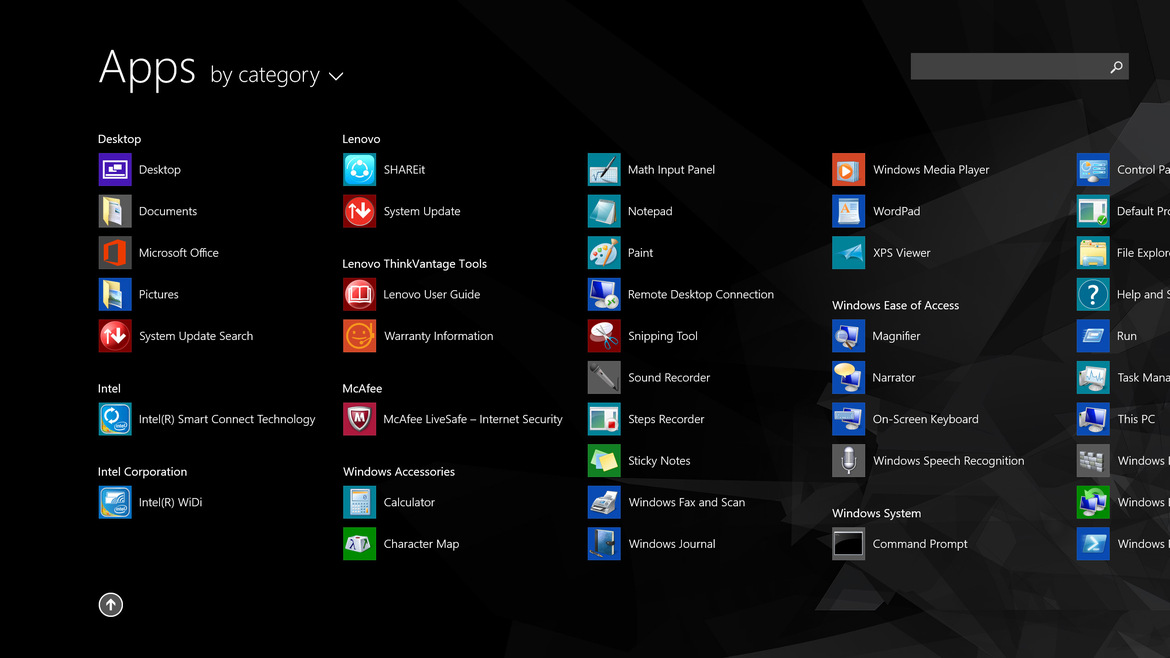Screen dimensions: 1170x658
Task: Launch Intel Smart Connect Technology icon
Action: 115,419
